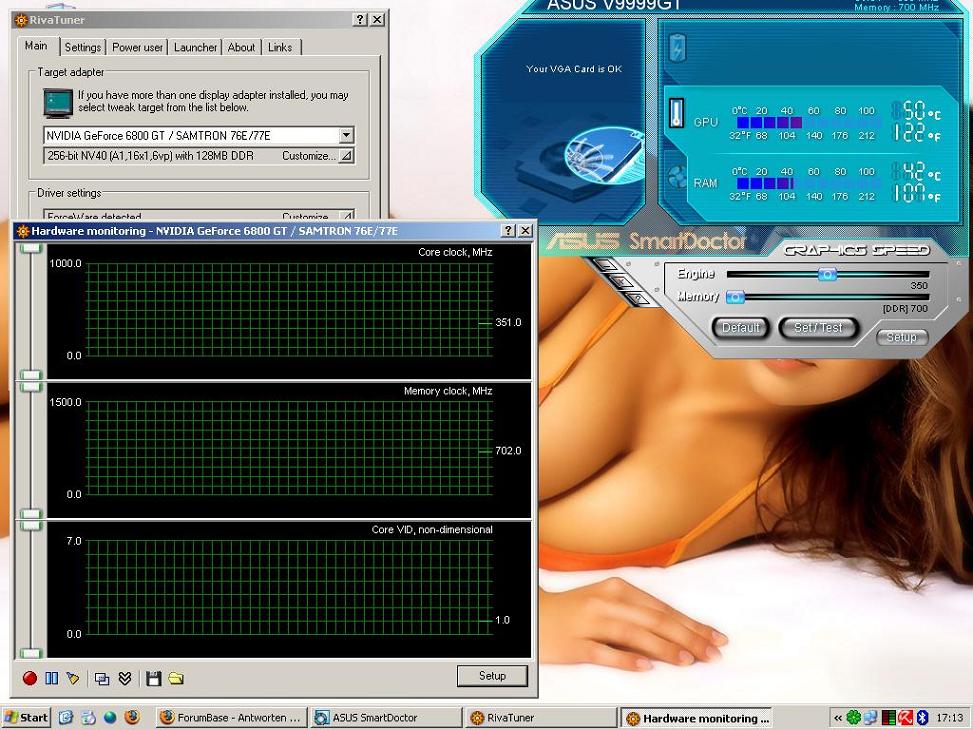Open the About tab
Screen dimensions: 973x730
click(x=241, y=47)
